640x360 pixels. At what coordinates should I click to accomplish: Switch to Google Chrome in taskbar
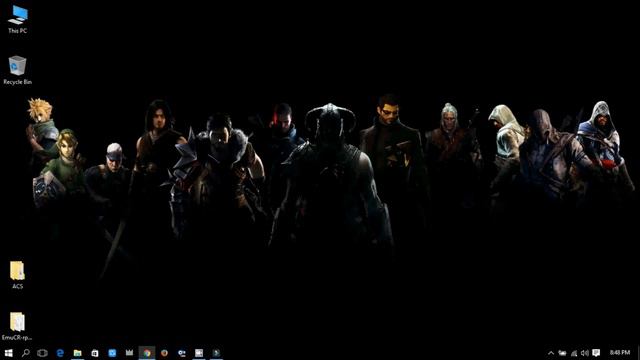click(147, 353)
